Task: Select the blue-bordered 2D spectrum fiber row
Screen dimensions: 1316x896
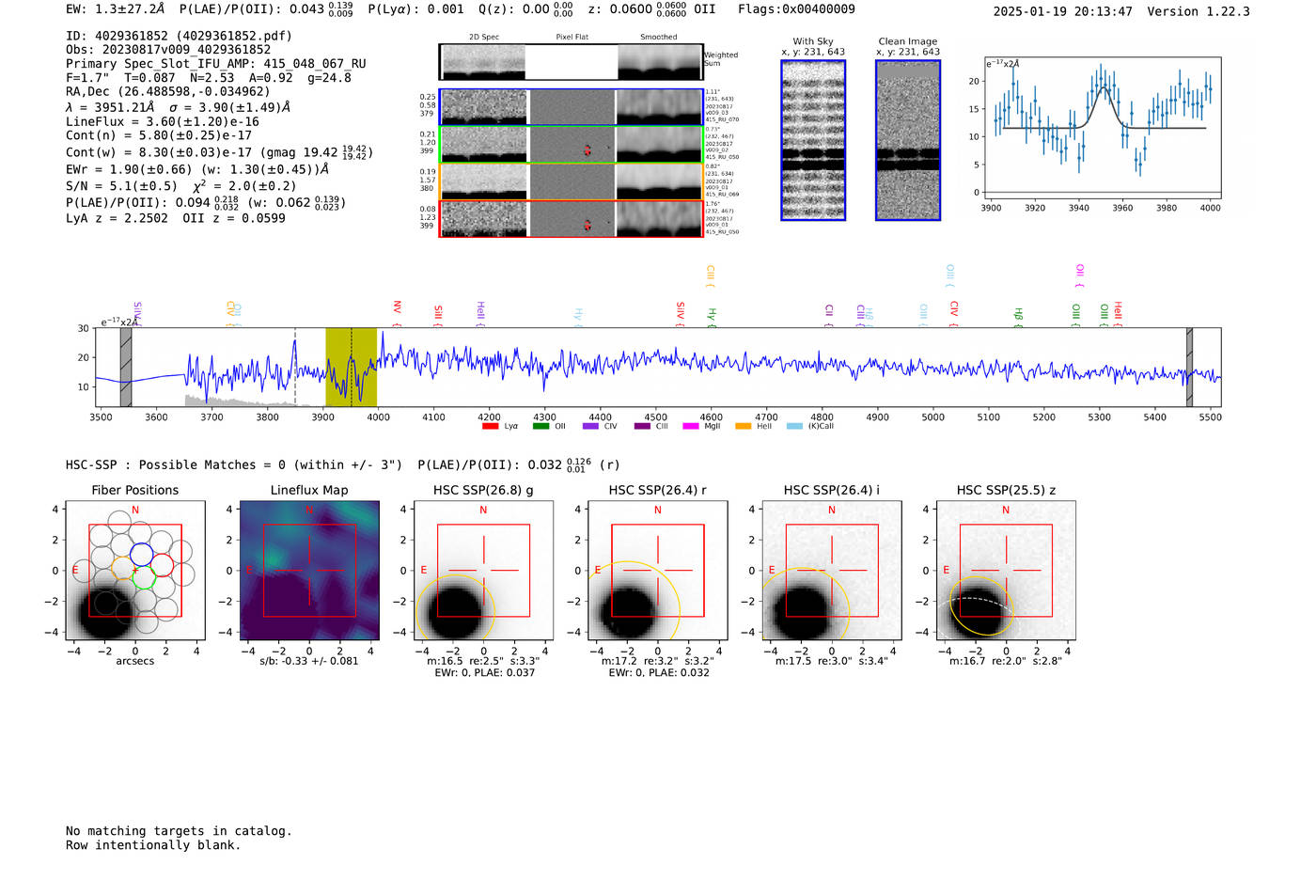Action: [x=571, y=107]
